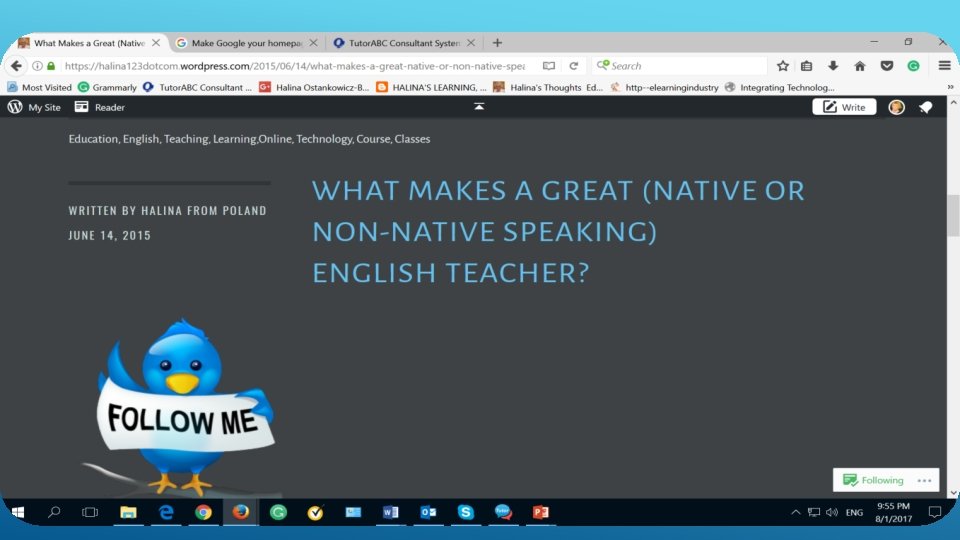Screen dimensions: 960x540
Task: Open Halina's Thoughts Ed... bookmark
Action: tap(548, 88)
